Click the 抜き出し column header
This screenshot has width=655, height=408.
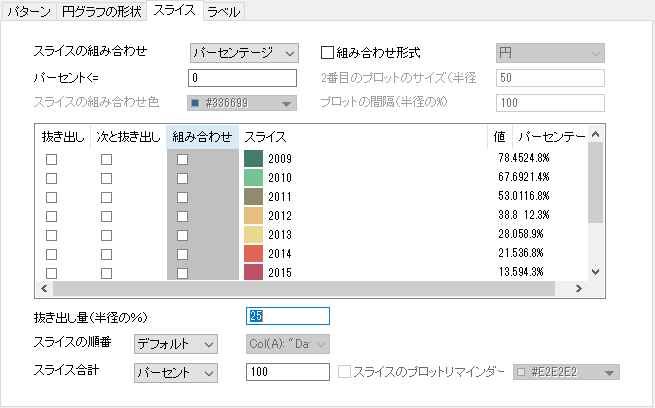[x=63, y=137]
